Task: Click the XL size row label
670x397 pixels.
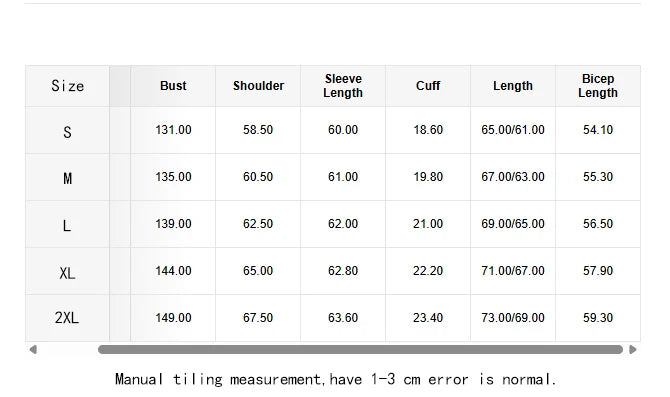Action: tap(68, 273)
